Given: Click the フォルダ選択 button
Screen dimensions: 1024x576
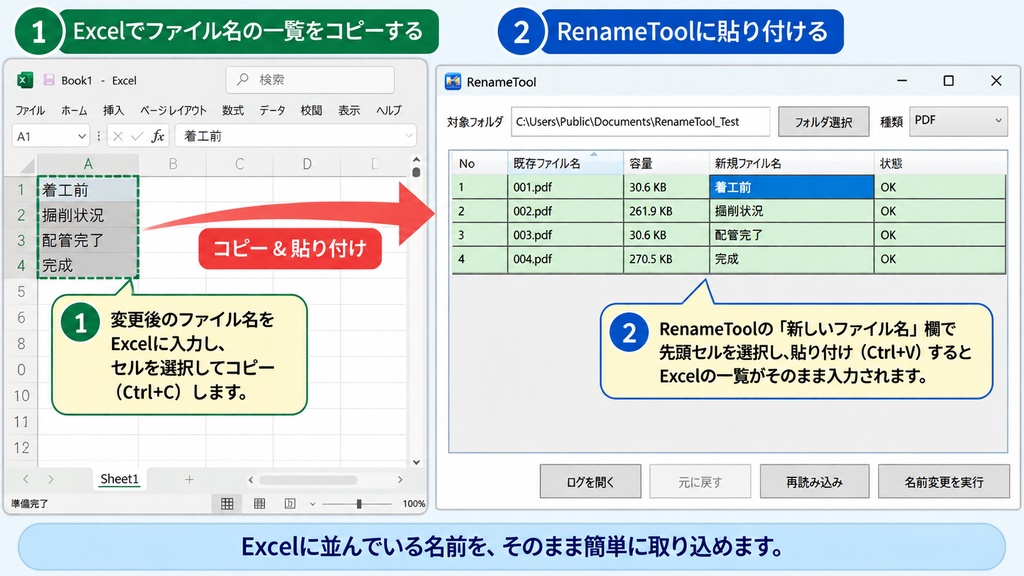Looking at the screenshot, I should click(824, 121).
